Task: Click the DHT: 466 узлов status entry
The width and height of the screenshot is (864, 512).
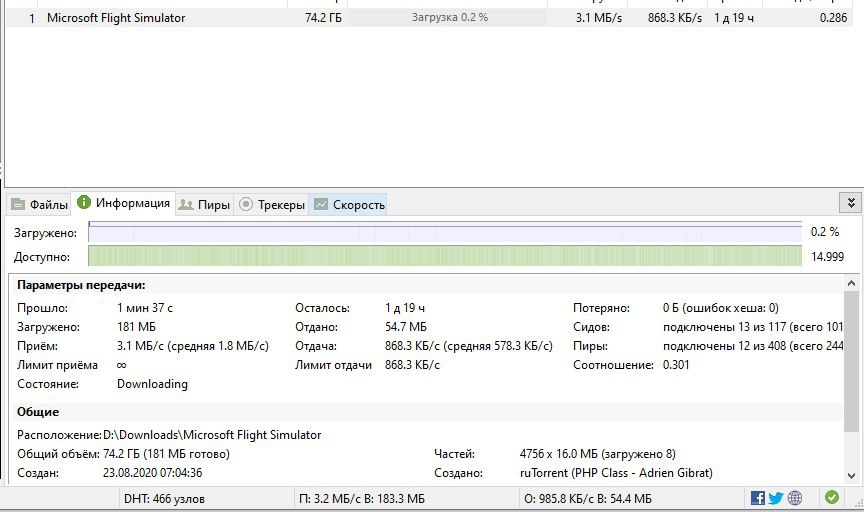Action: click(164, 499)
